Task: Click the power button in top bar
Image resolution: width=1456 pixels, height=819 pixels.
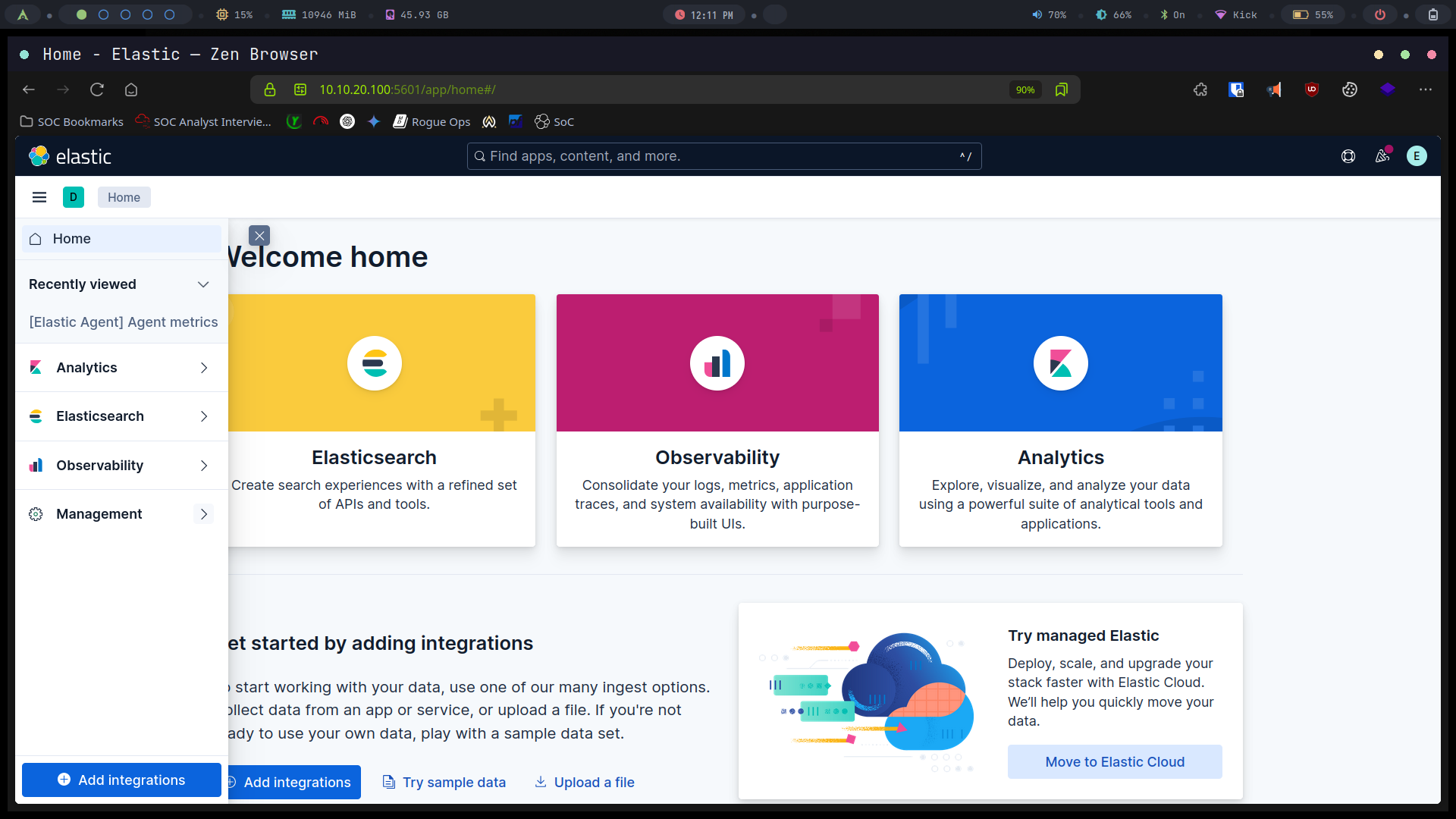Action: click(1380, 14)
